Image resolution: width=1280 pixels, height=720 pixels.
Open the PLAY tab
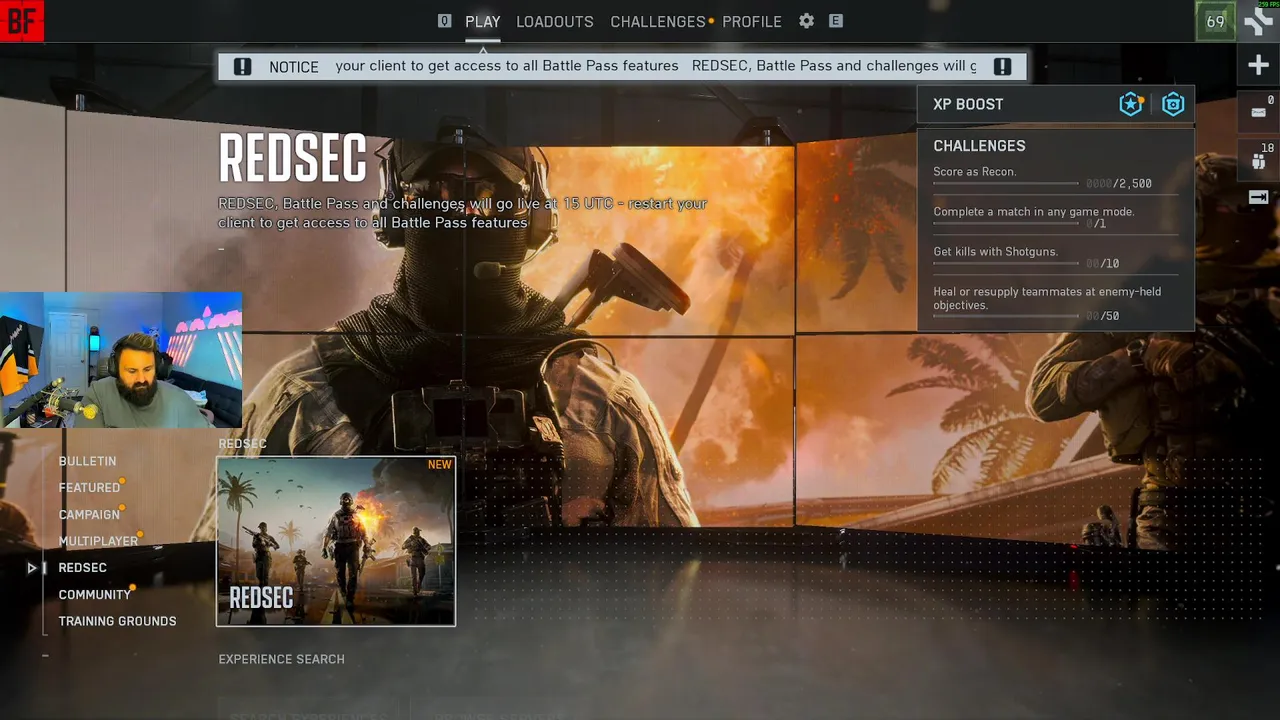pos(482,21)
